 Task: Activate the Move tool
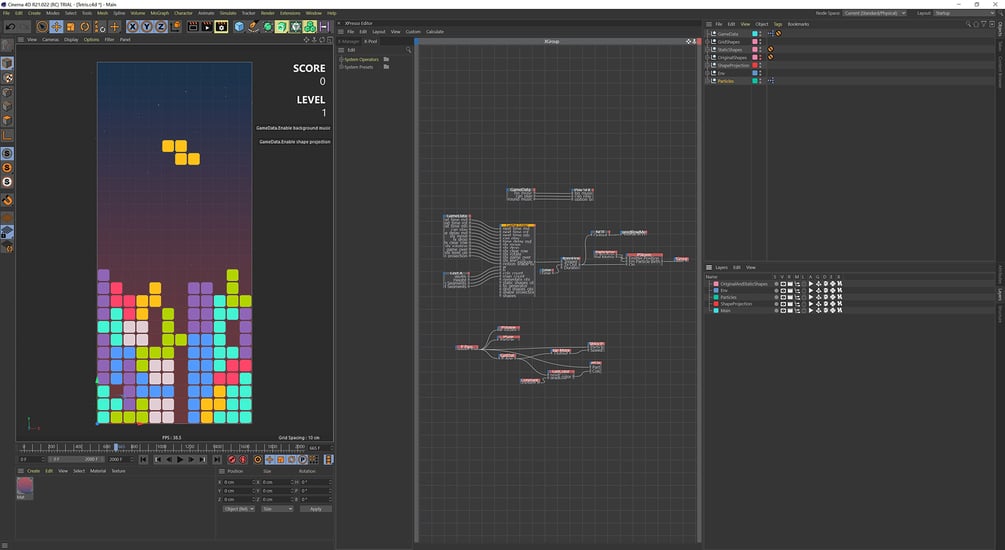coord(56,27)
